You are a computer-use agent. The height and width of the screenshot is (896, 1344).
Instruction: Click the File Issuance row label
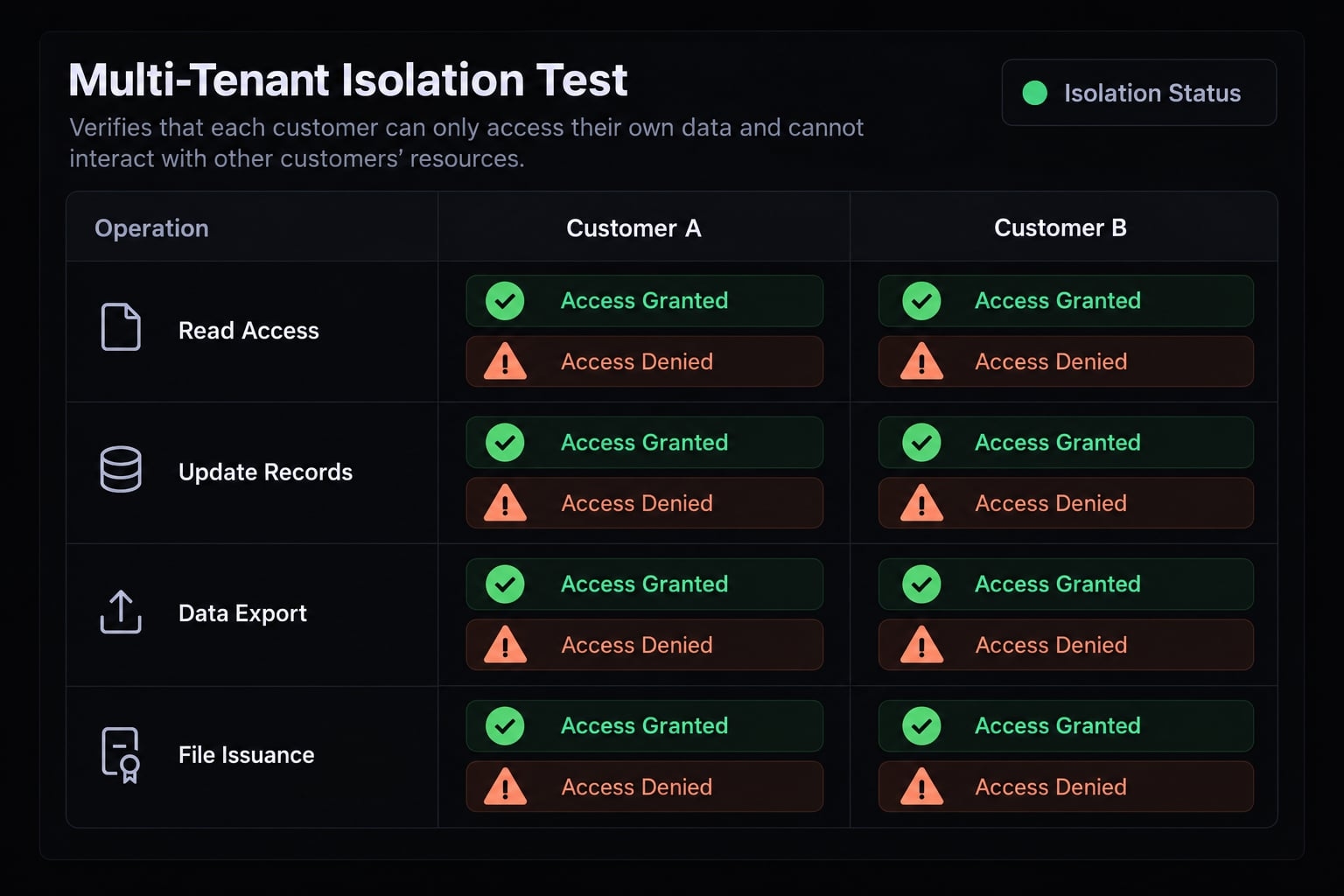246,755
